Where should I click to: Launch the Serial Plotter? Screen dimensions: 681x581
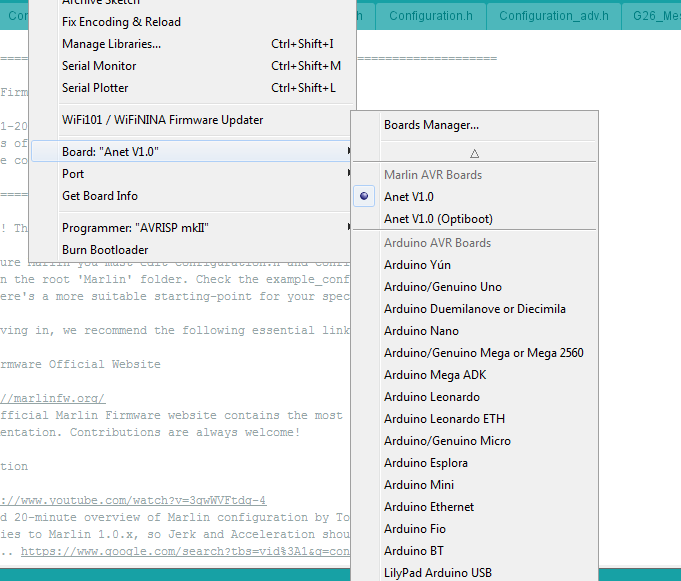[191, 88]
